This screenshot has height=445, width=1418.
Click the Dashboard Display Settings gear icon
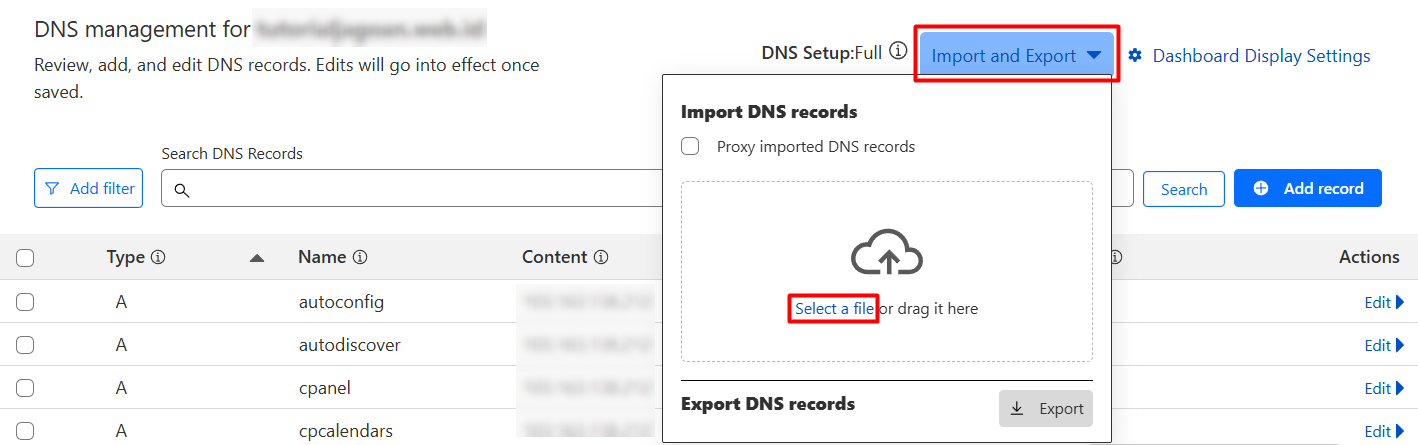point(1135,56)
